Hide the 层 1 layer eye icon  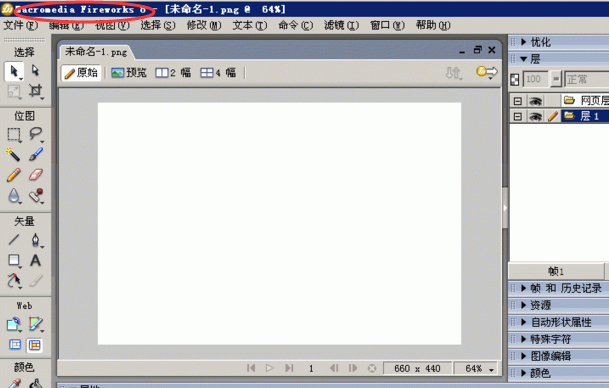(535, 116)
